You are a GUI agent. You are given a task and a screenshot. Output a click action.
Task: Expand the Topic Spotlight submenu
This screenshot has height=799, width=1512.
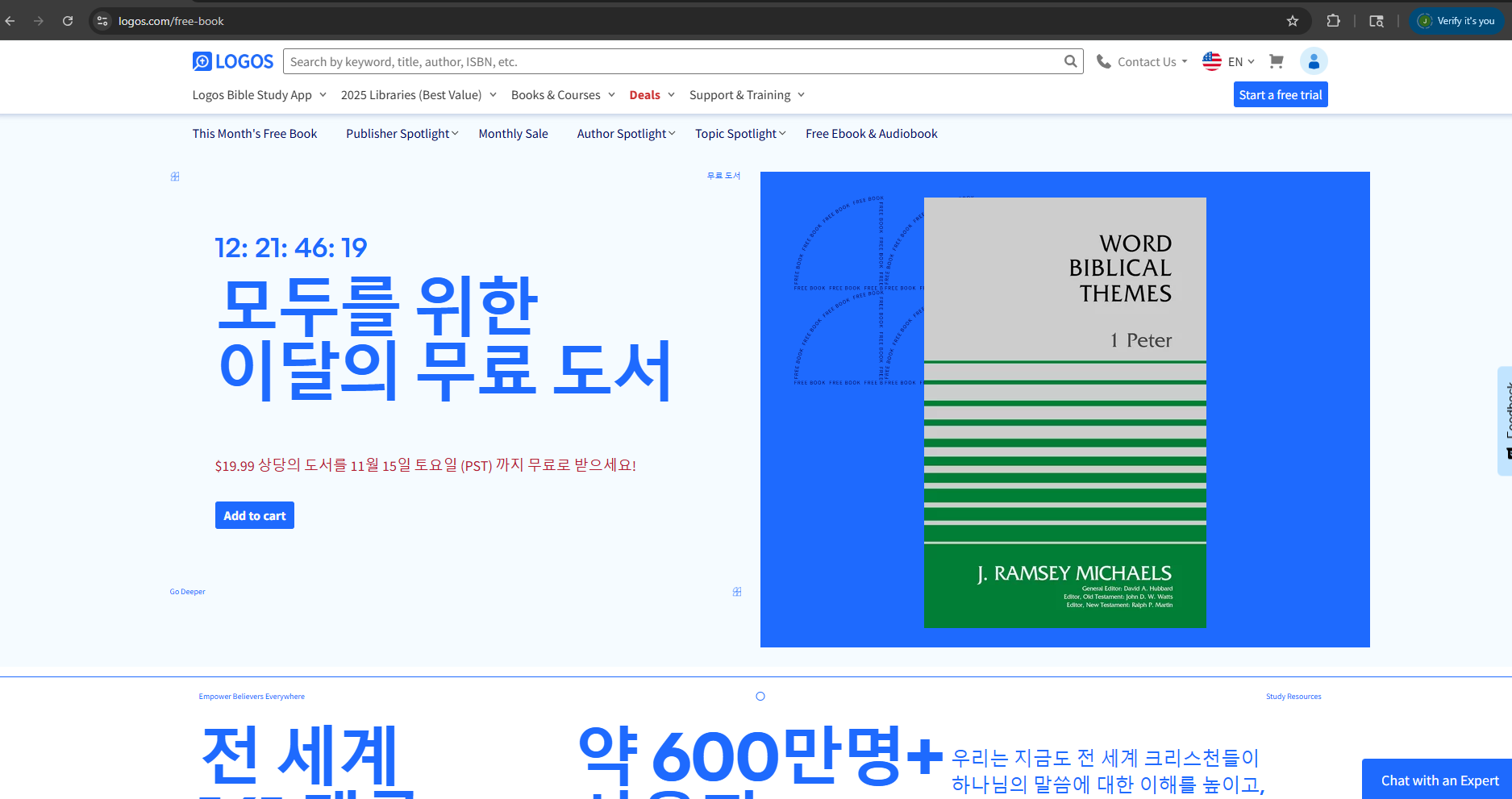click(740, 134)
